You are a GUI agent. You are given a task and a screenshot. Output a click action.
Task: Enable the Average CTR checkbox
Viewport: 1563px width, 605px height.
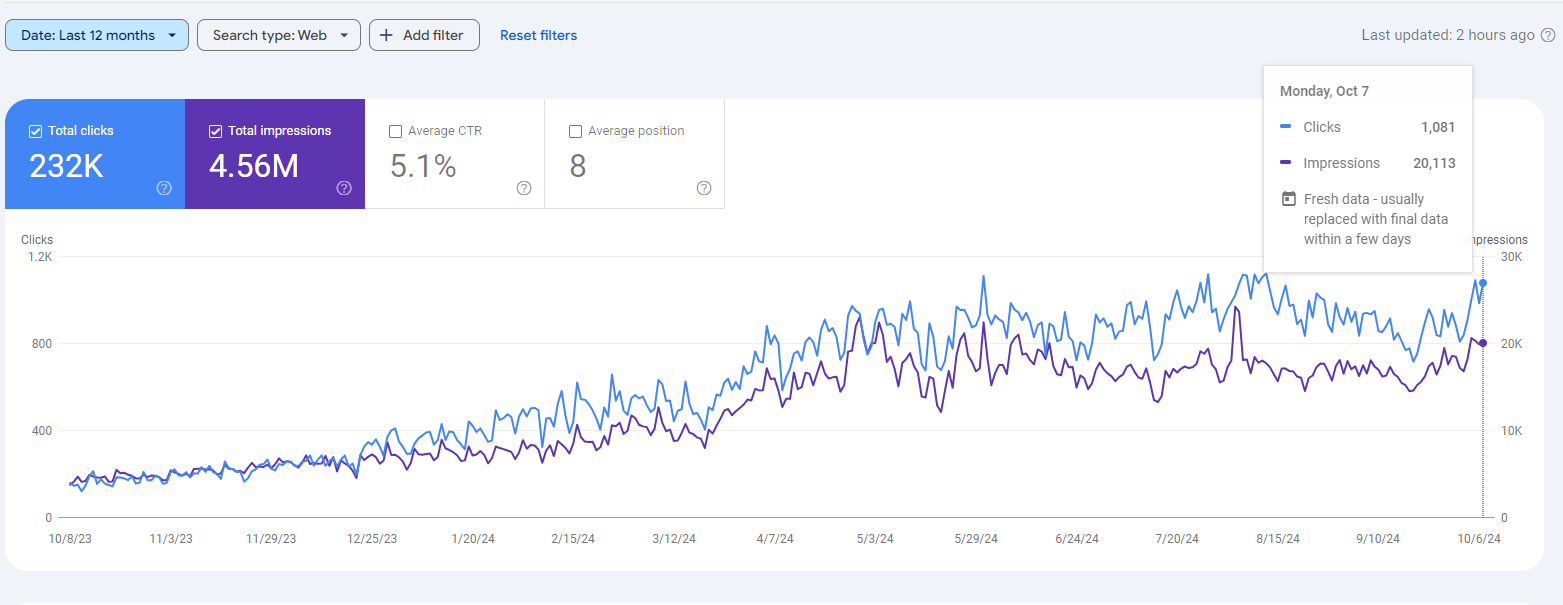point(395,131)
